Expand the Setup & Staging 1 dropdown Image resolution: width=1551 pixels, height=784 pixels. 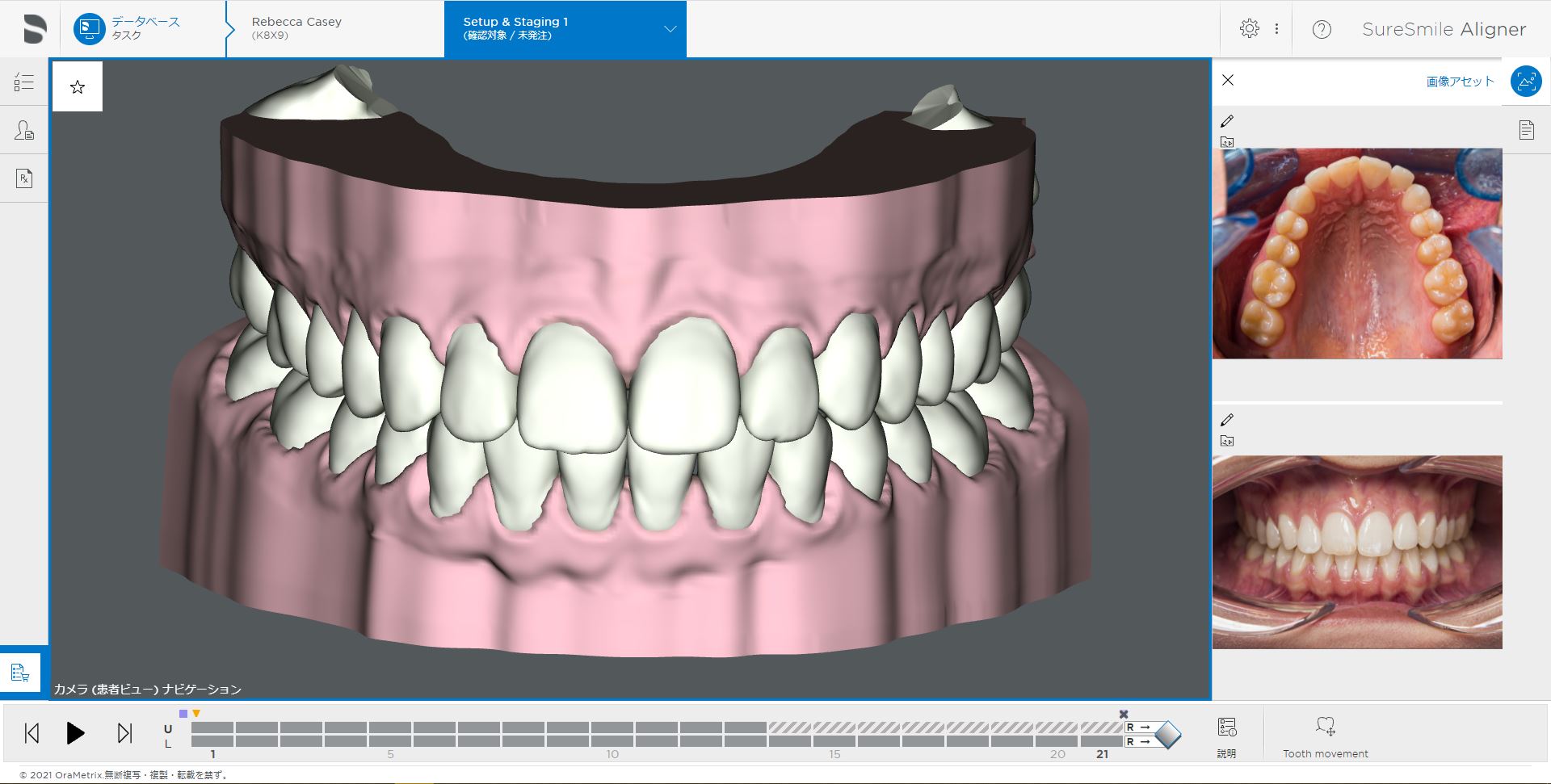[670, 29]
